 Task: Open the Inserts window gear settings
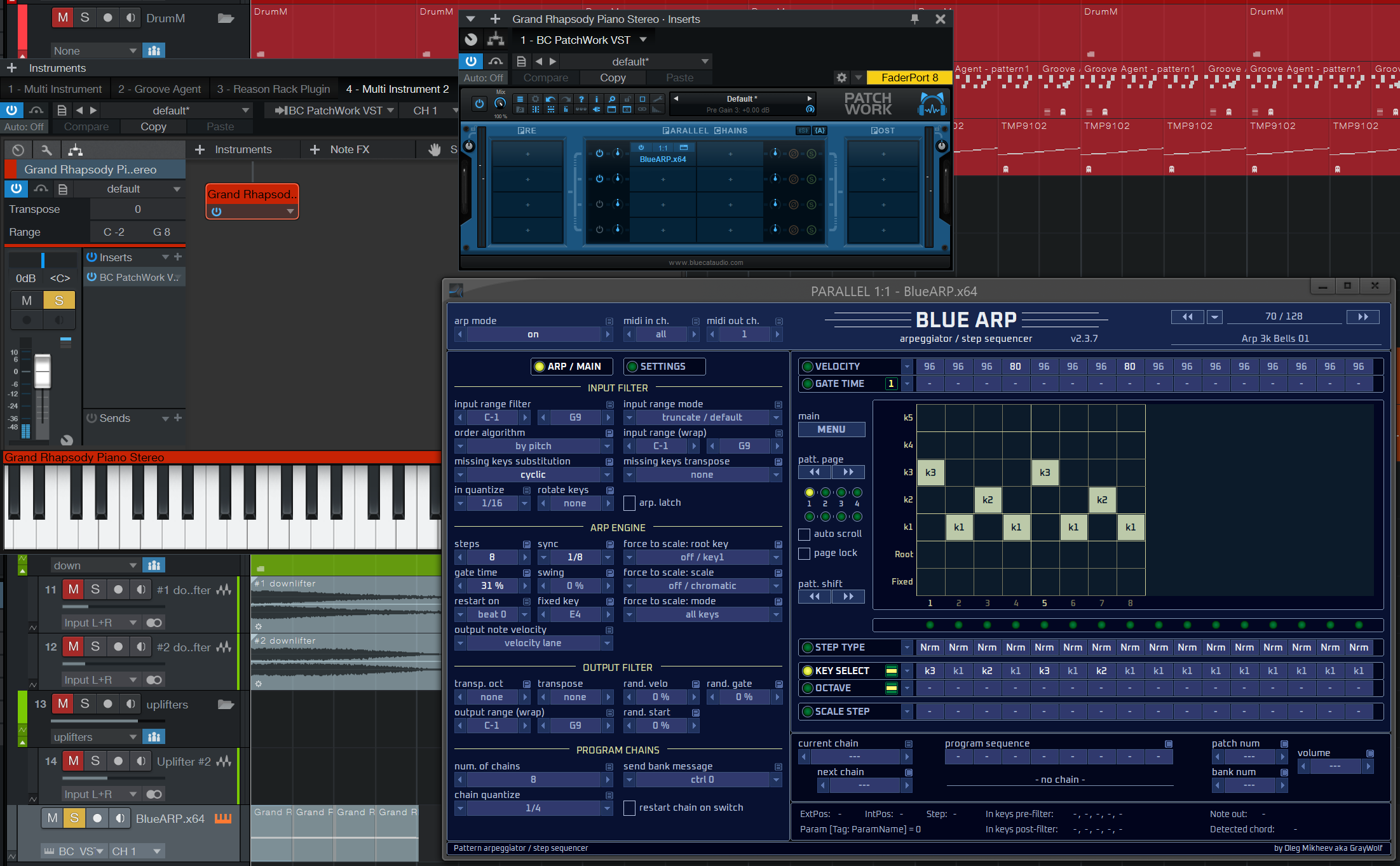point(841,78)
